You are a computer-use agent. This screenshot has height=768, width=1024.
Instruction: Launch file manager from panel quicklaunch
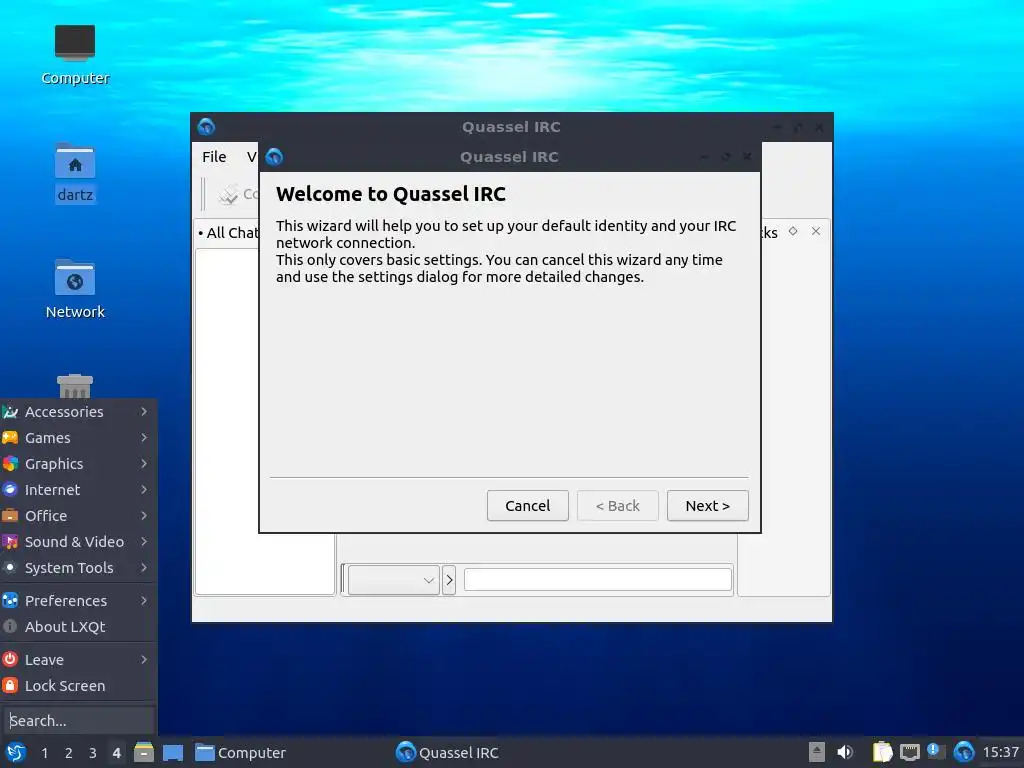[144, 752]
